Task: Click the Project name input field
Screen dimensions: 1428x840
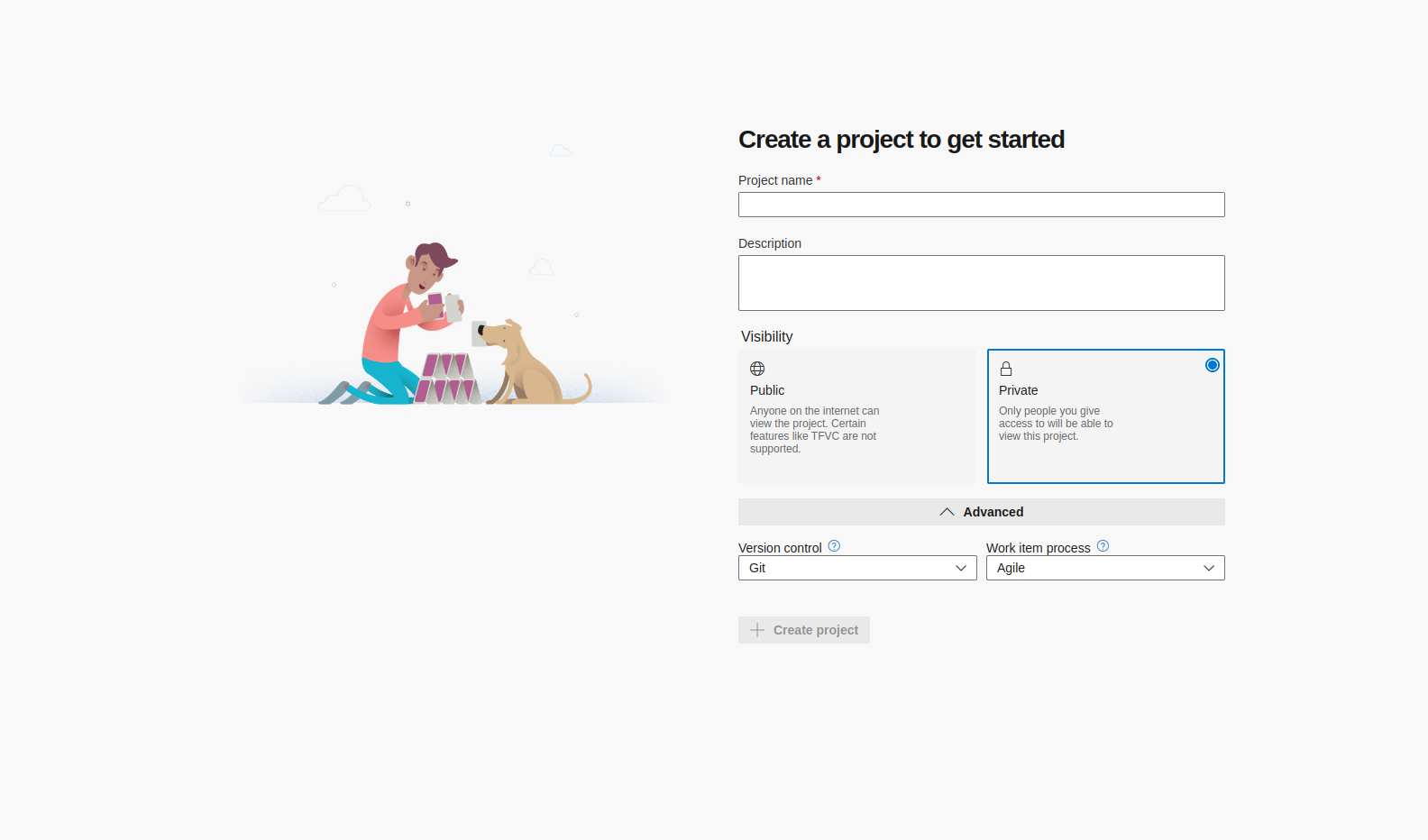Action: [981, 205]
